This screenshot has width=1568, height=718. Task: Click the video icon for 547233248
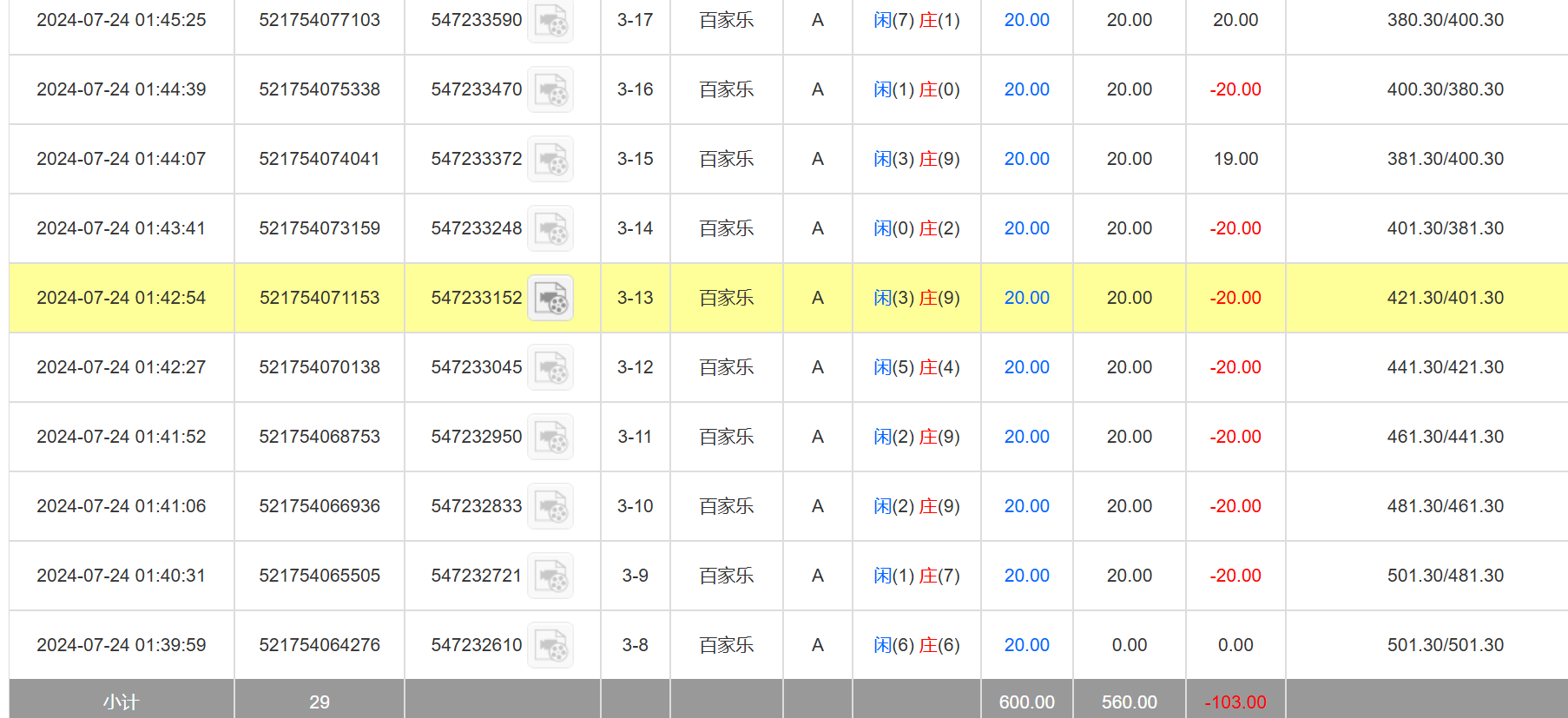click(550, 228)
